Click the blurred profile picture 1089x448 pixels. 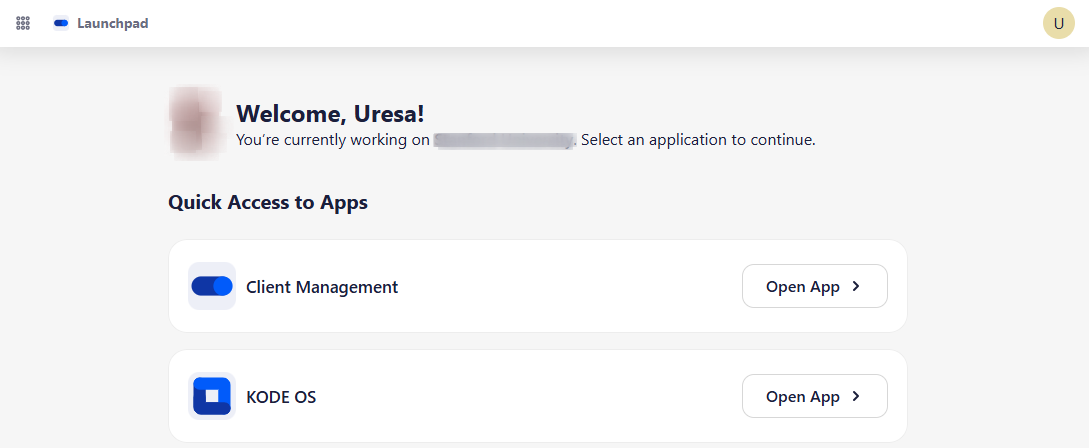(196, 124)
